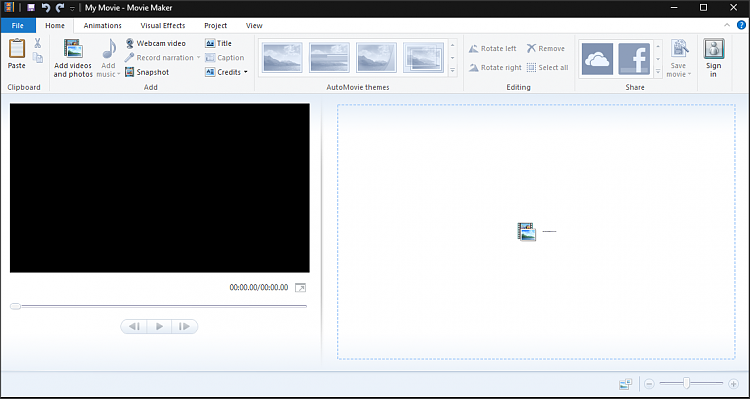The image size is (750, 399).
Task: Take a Snapshot of the preview
Action: click(147, 72)
